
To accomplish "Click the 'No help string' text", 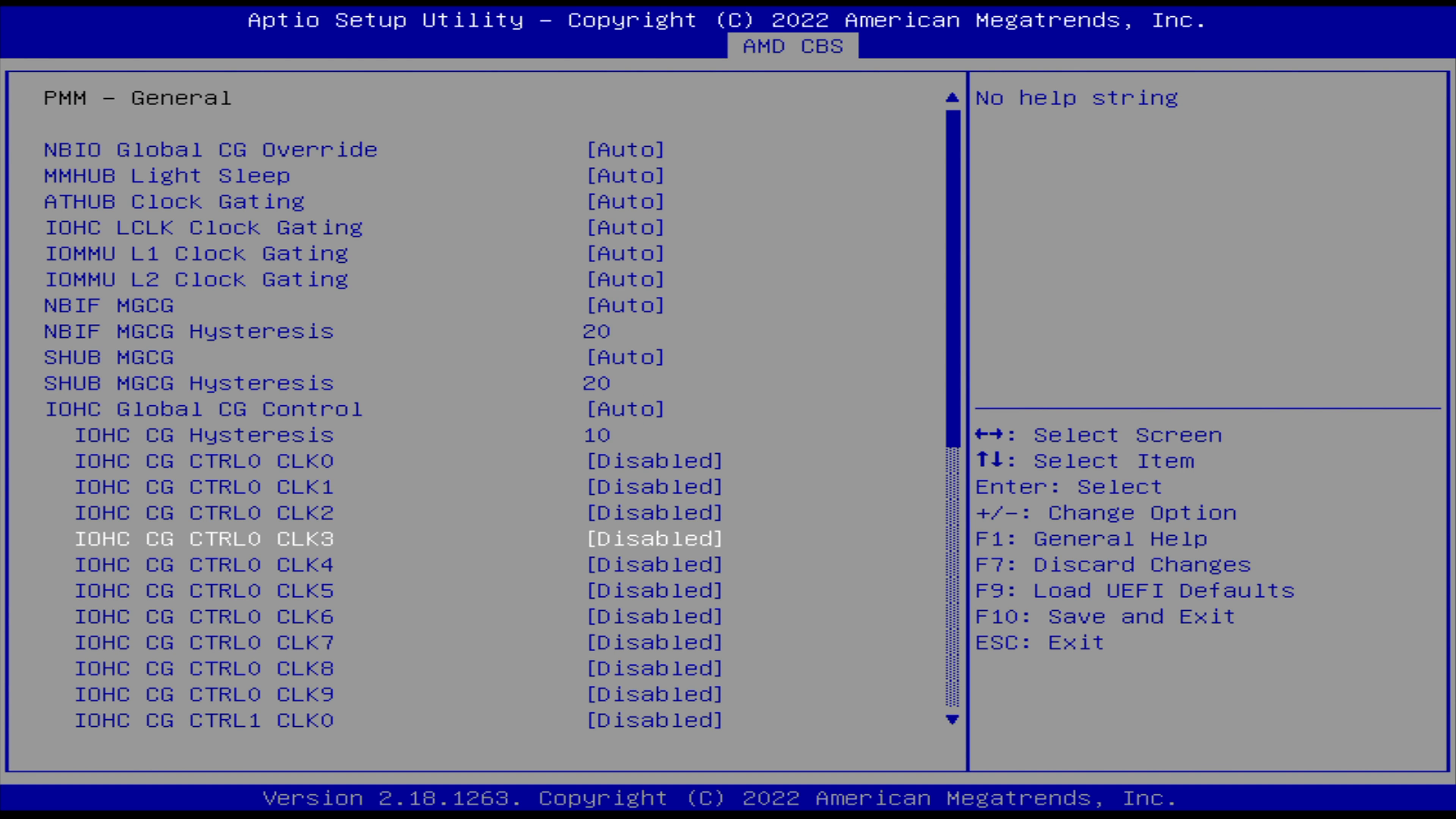I will point(1077,98).
